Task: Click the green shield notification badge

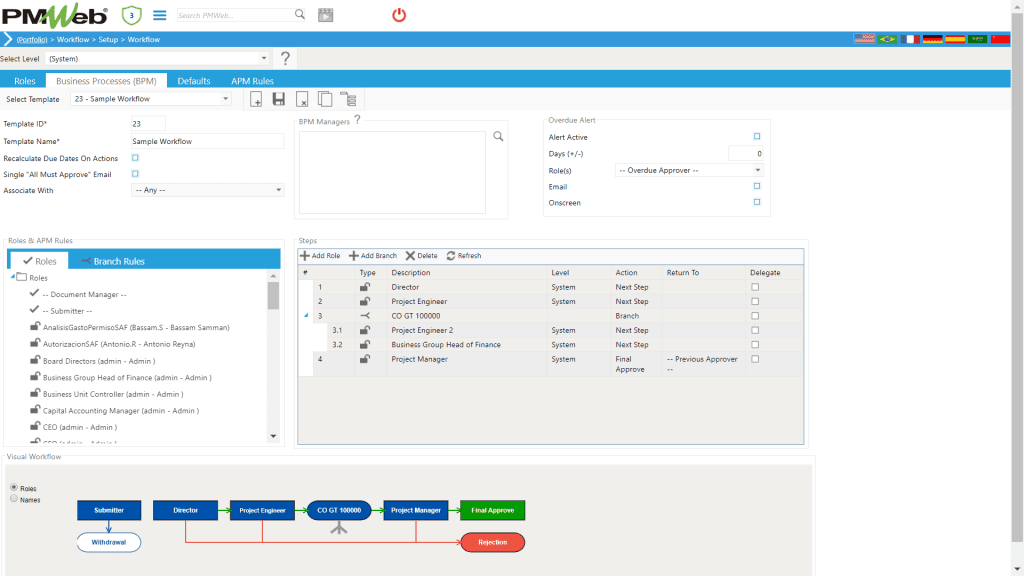Action: (x=131, y=15)
